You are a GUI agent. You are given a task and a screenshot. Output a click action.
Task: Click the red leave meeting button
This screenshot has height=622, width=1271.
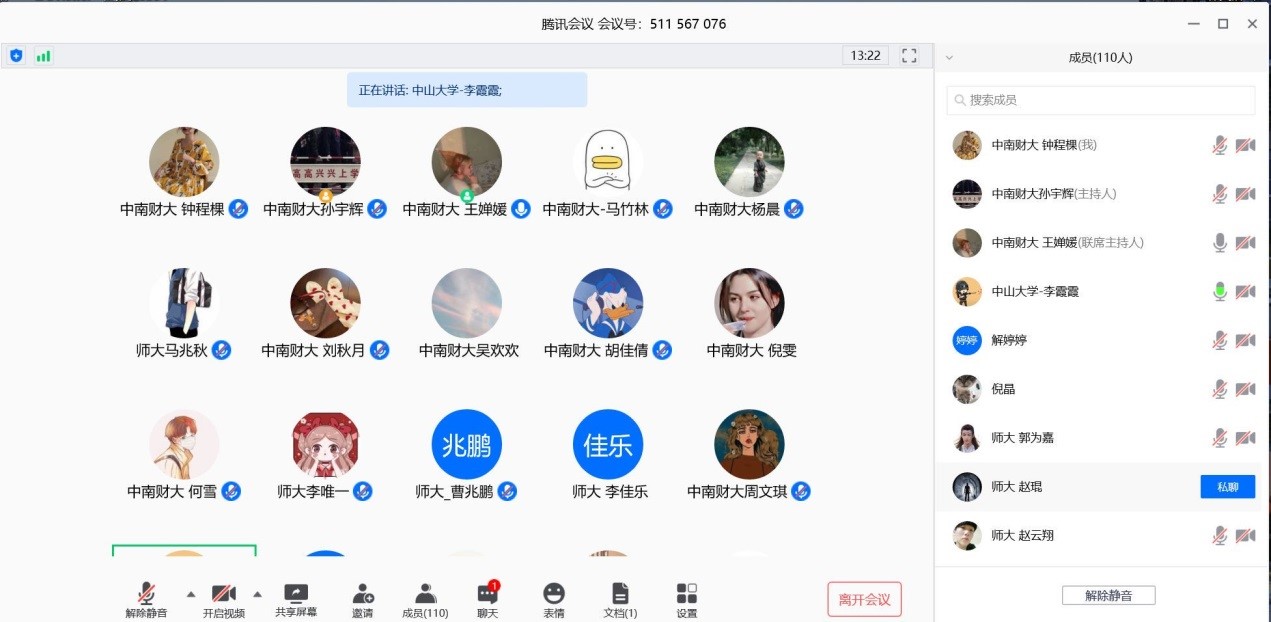click(865, 599)
